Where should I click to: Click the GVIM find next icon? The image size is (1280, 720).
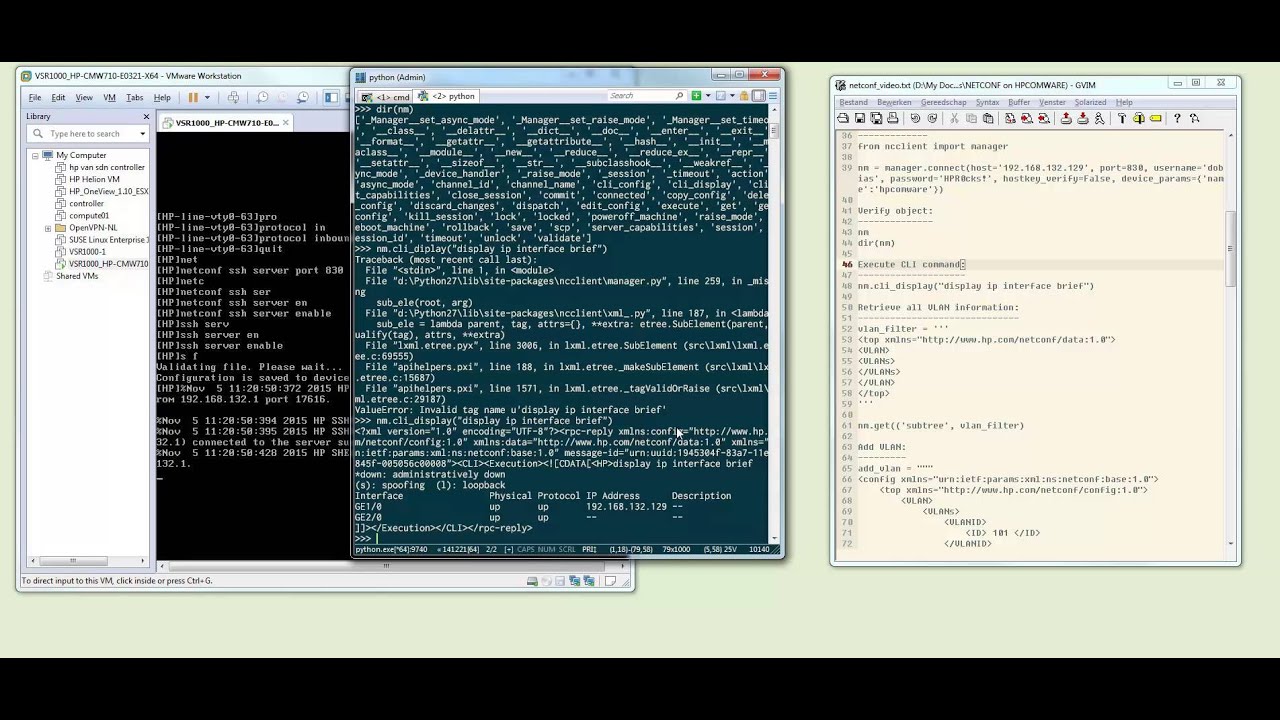[1026, 118]
